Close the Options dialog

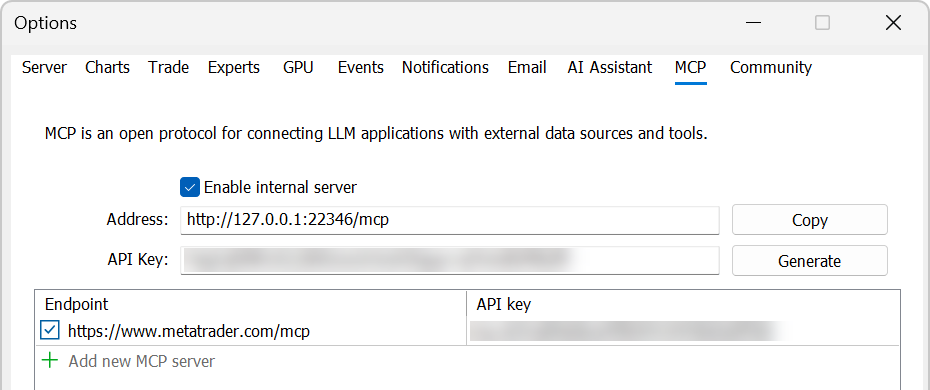click(x=893, y=23)
